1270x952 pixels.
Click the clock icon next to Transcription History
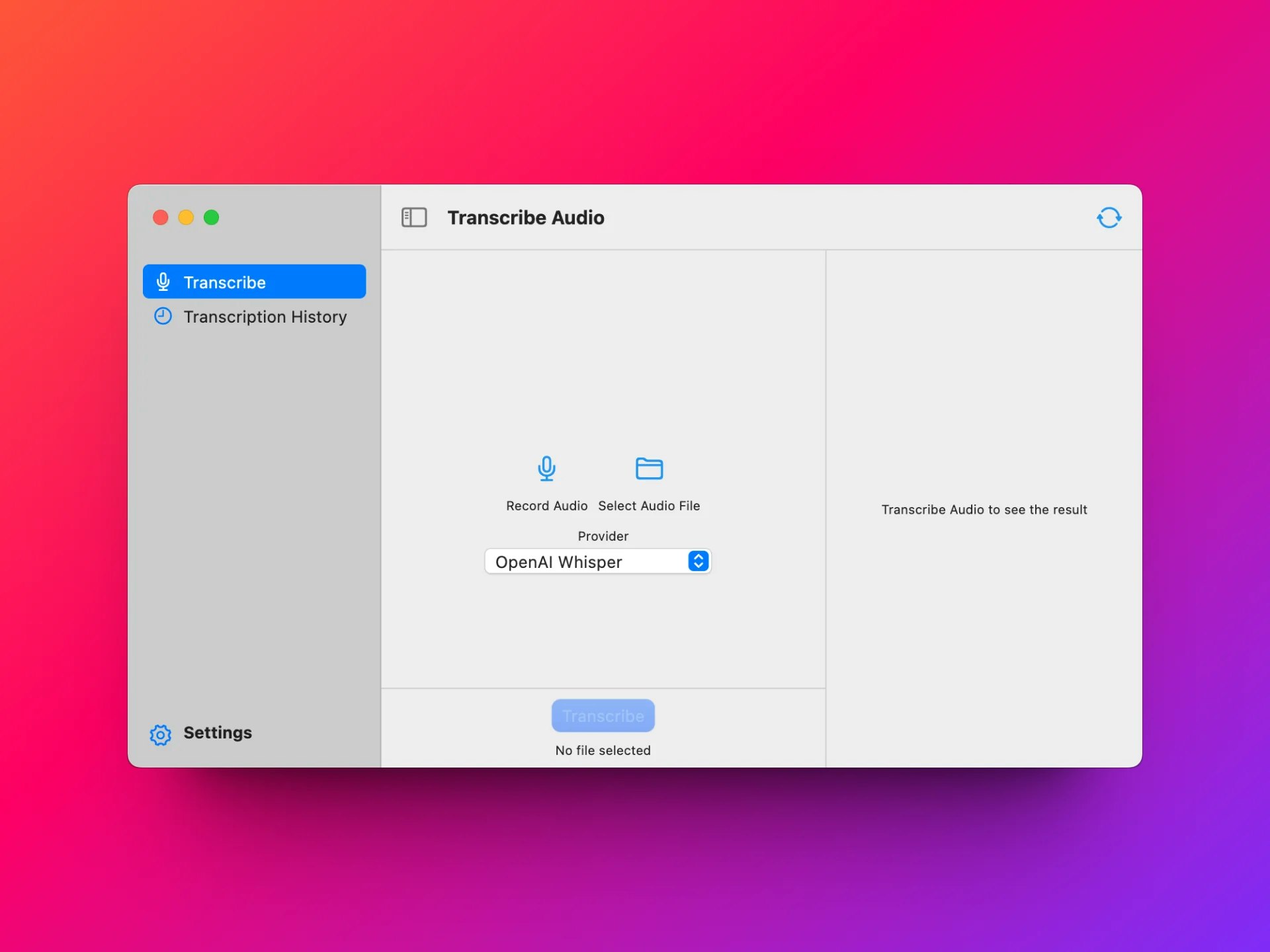coord(163,316)
